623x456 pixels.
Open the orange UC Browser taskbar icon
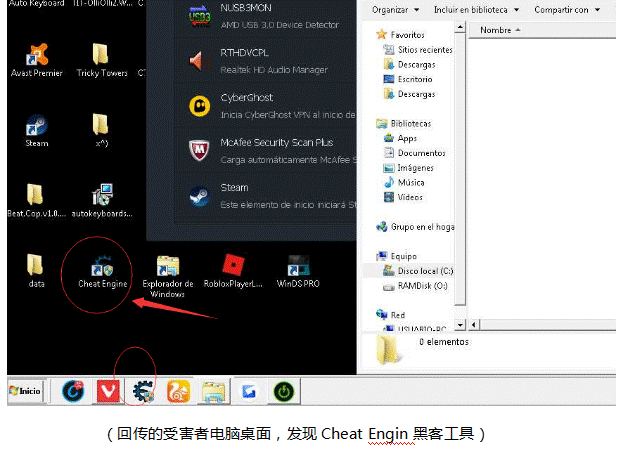point(178,391)
